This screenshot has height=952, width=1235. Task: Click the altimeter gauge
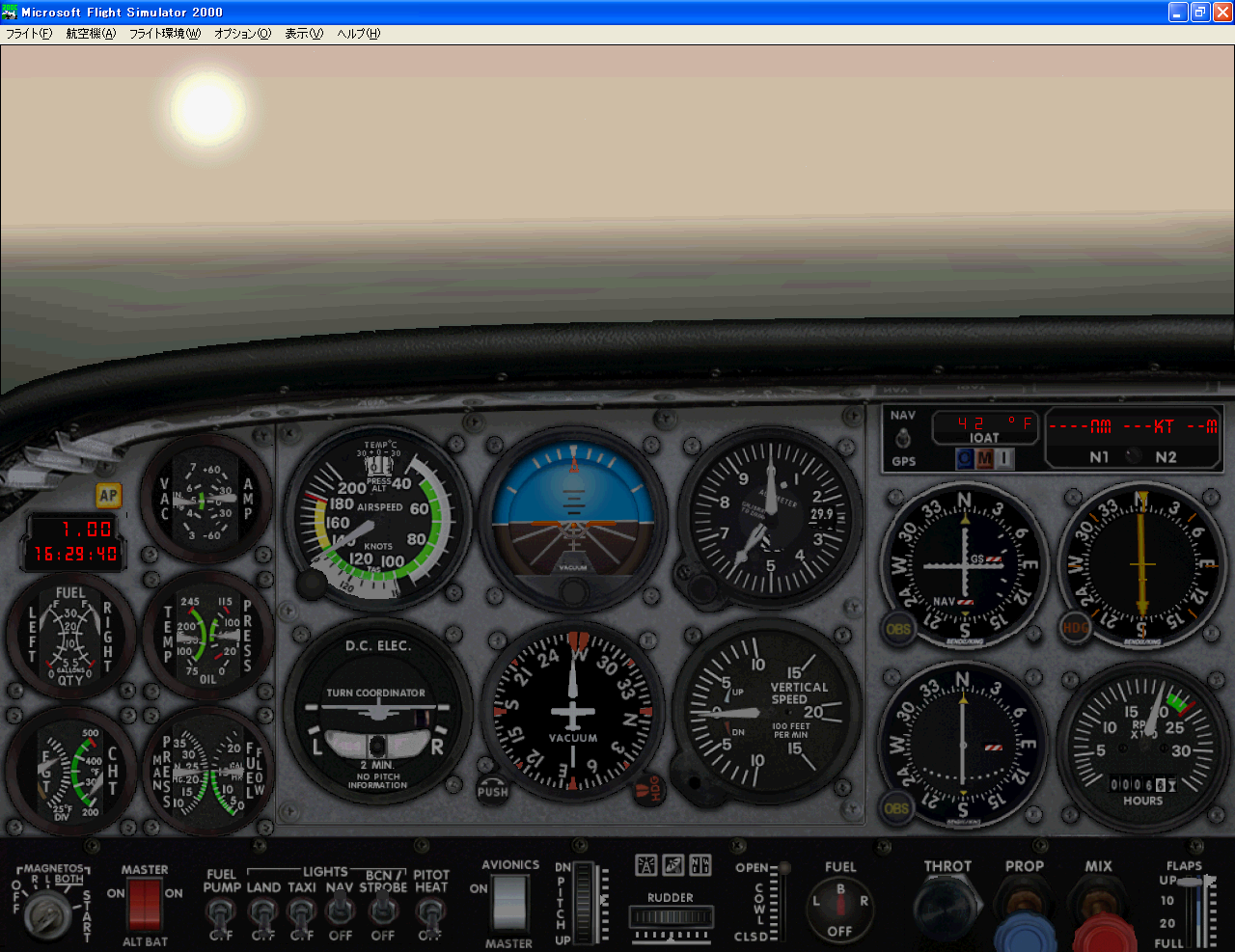click(x=770, y=519)
